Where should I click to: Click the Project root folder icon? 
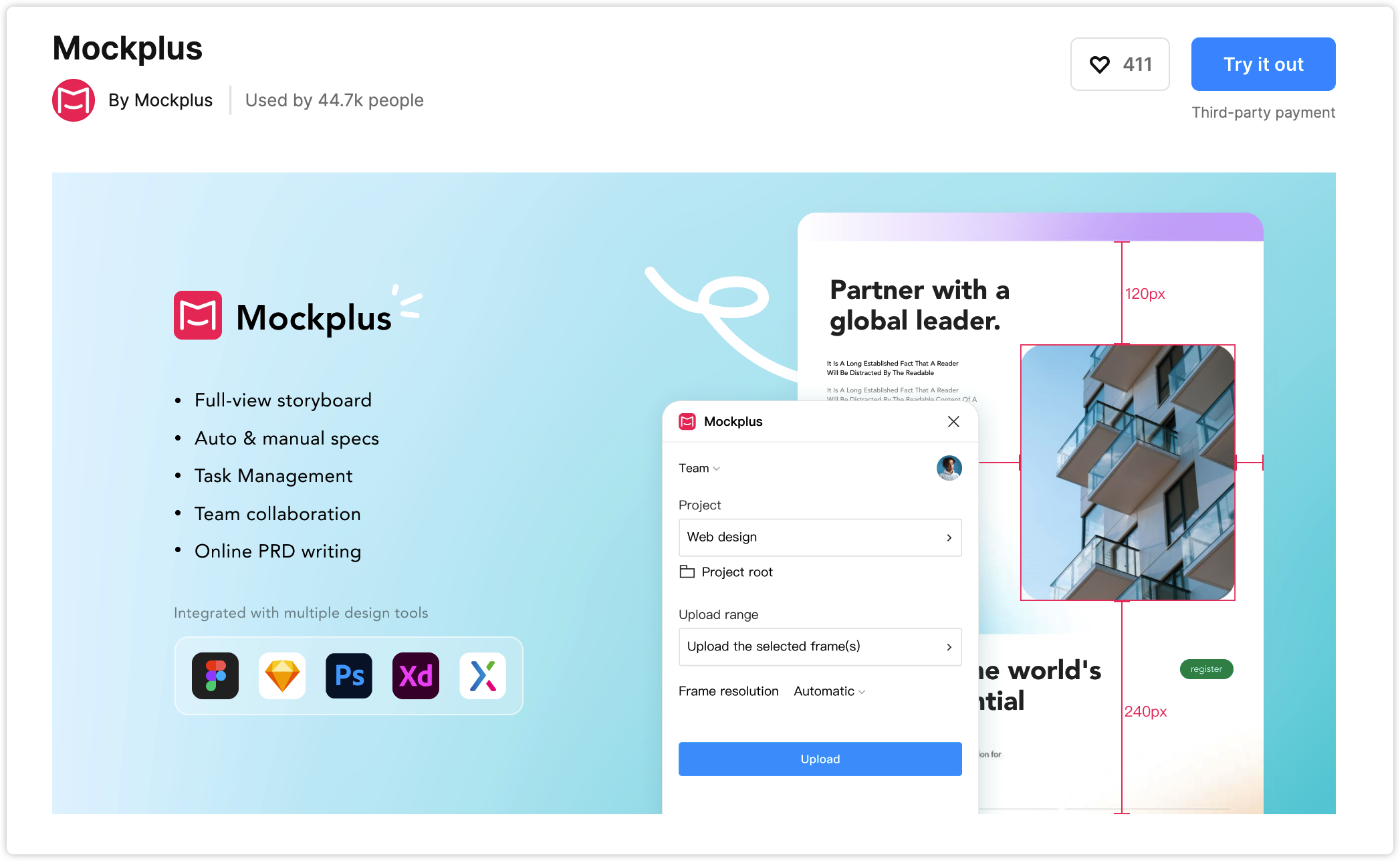687,572
